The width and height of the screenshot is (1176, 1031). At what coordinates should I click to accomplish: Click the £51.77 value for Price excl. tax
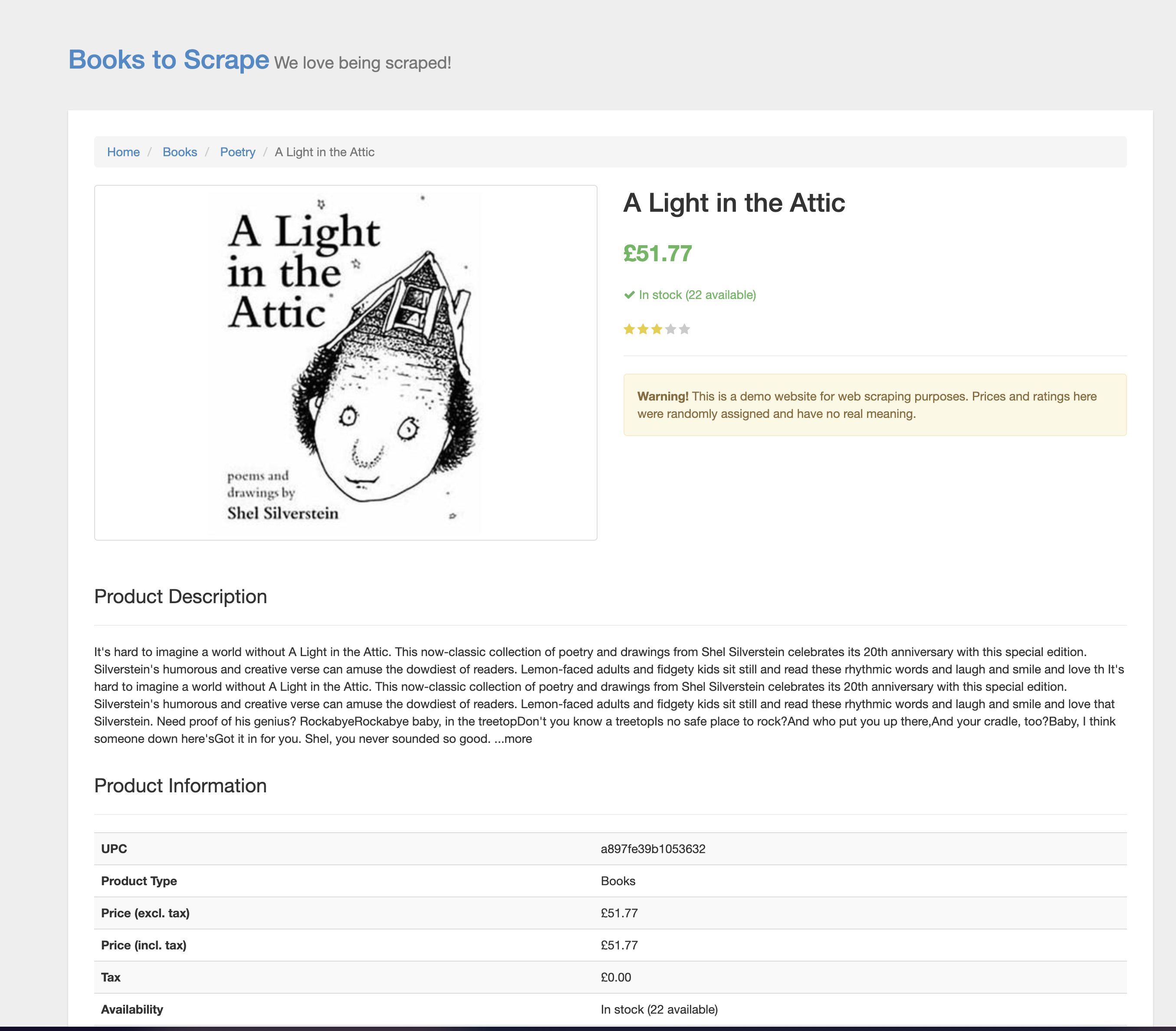(x=619, y=913)
